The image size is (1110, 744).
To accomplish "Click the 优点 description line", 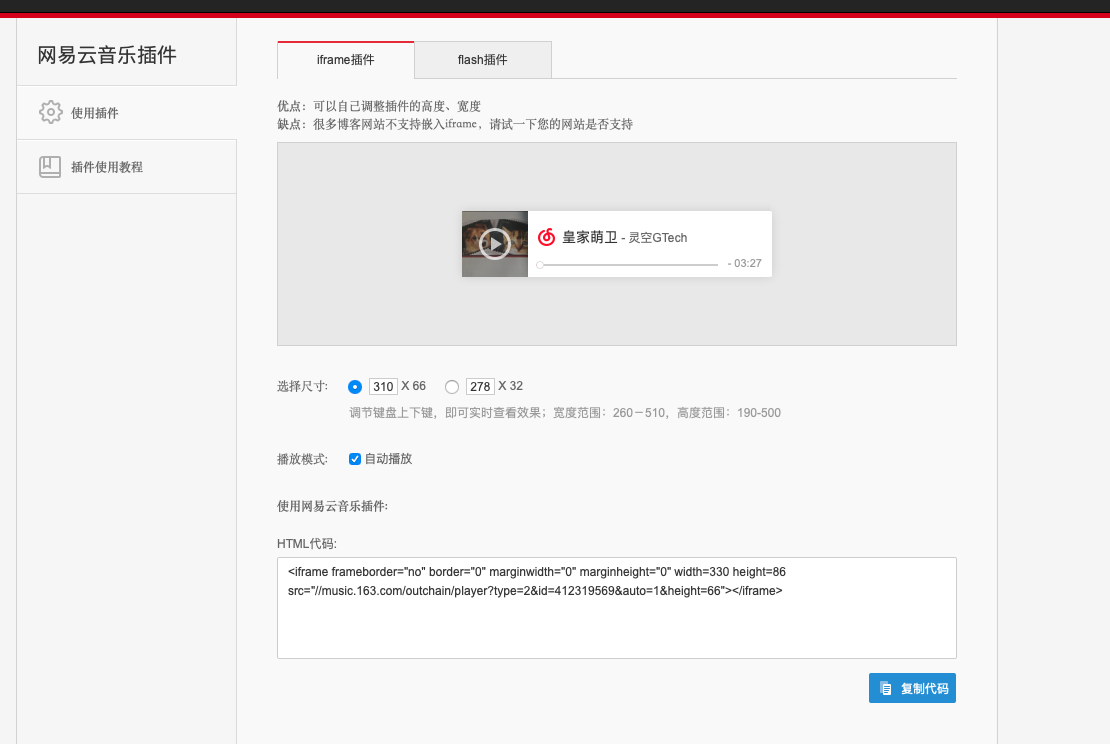I will click(x=379, y=106).
